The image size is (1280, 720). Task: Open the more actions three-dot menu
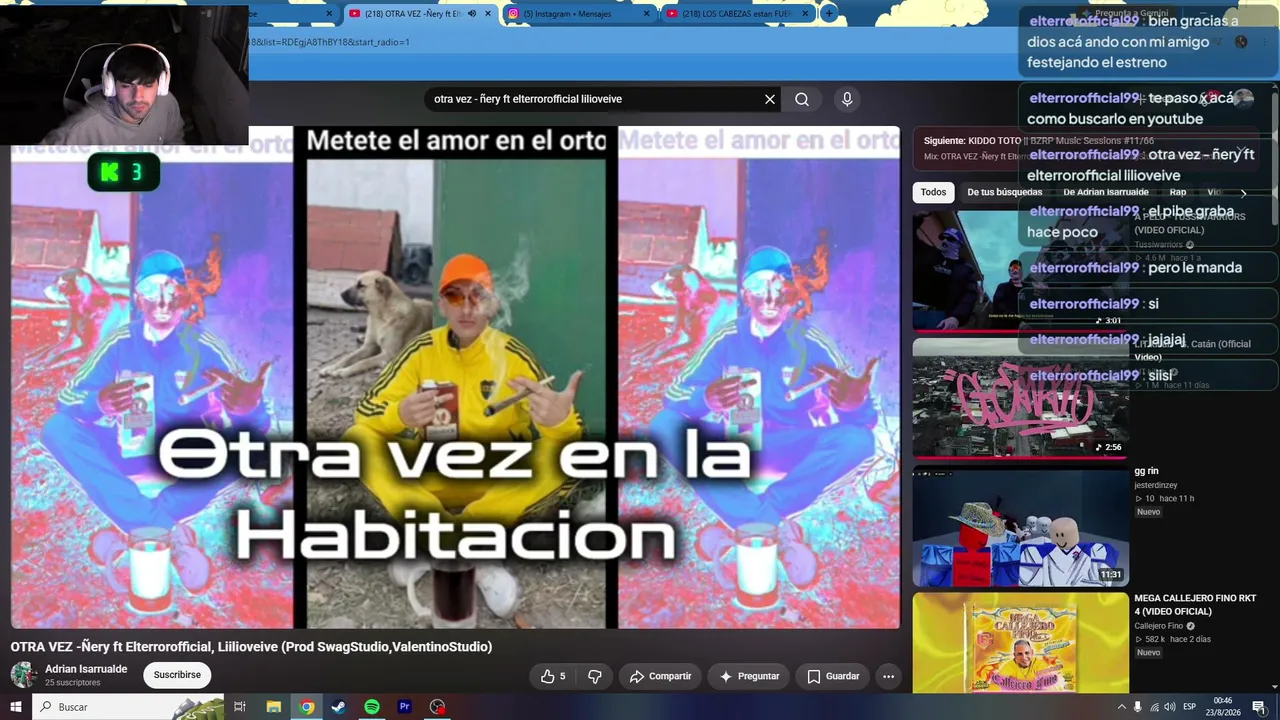(x=888, y=676)
